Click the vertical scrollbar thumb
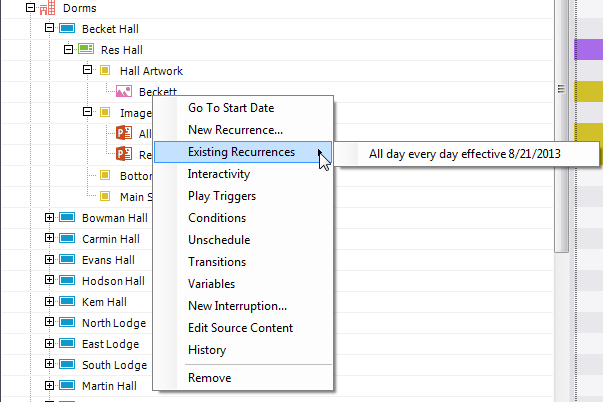Image resolution: width=603 pixels, height=402 pixels. click(x=561, y=125)
